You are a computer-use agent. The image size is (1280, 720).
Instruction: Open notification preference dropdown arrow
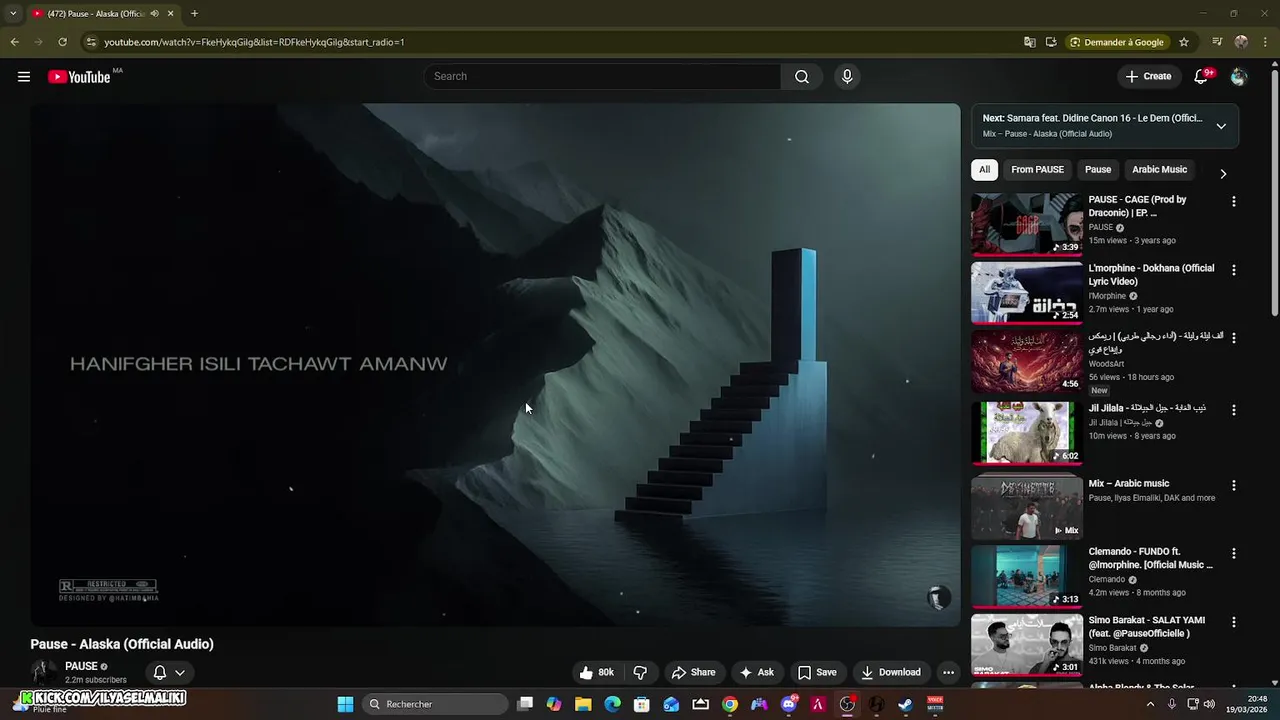pos(180,672)
